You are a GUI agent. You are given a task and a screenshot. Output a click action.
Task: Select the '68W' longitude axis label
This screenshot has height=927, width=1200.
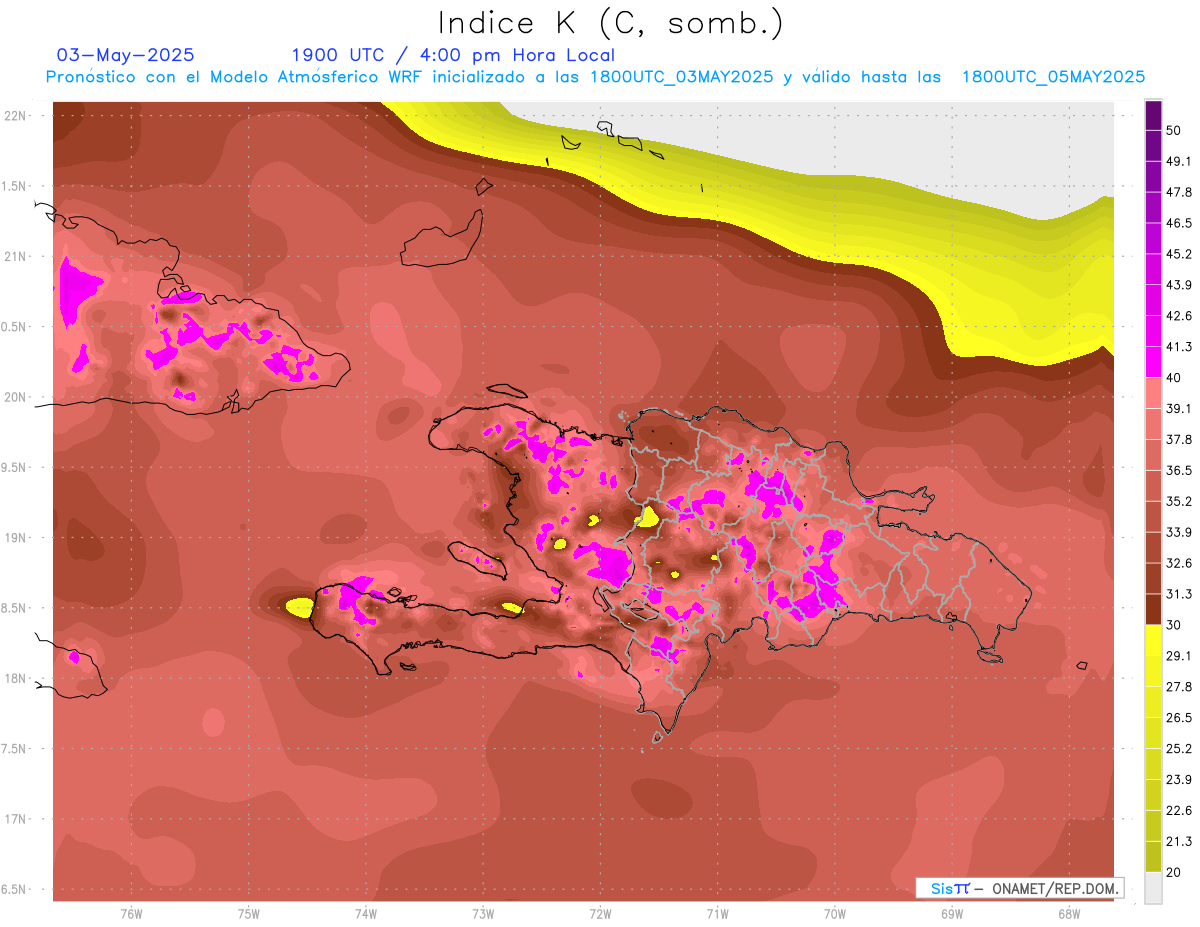pyautogui.click(x=1068, y=914)
